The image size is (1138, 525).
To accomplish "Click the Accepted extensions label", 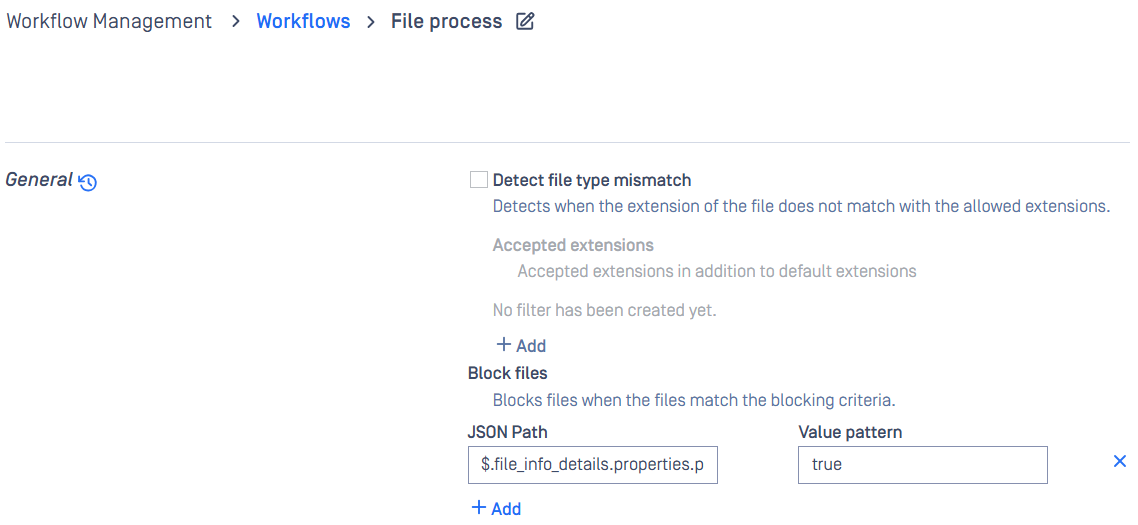I will [x=573, y=245].
